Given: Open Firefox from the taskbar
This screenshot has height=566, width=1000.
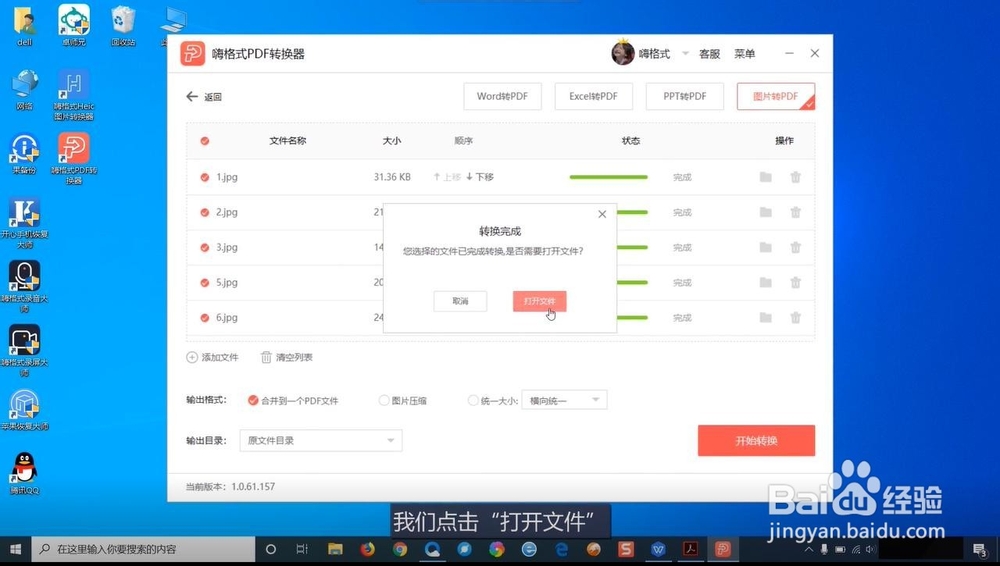Looking at the screenshot, I should (x=367, y=549).
